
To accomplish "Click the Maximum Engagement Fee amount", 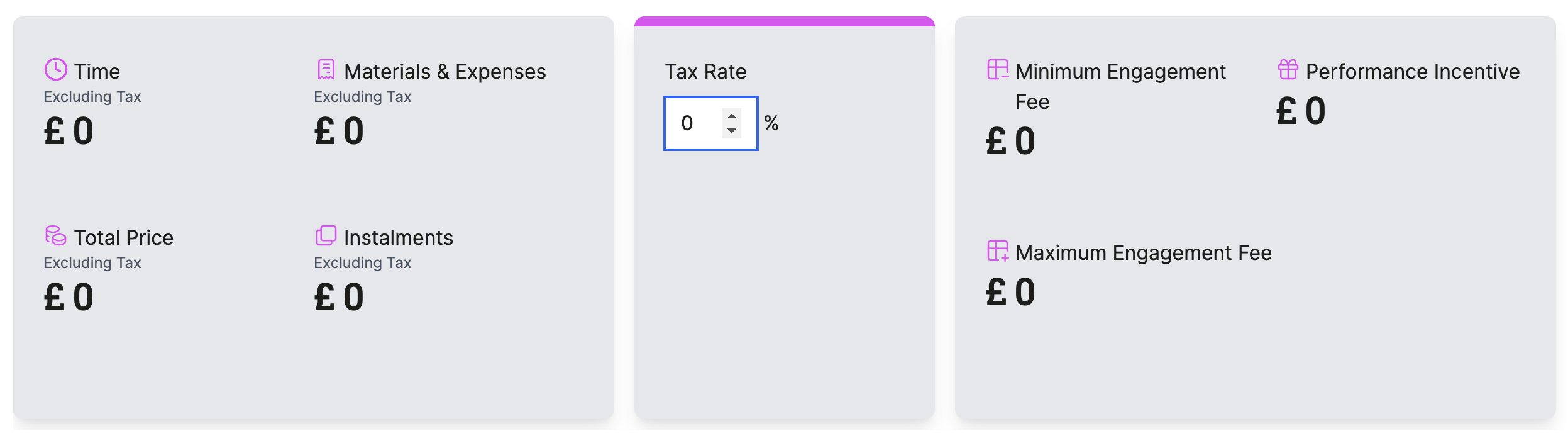I will pyautogui.click(x=1011, y=293).
